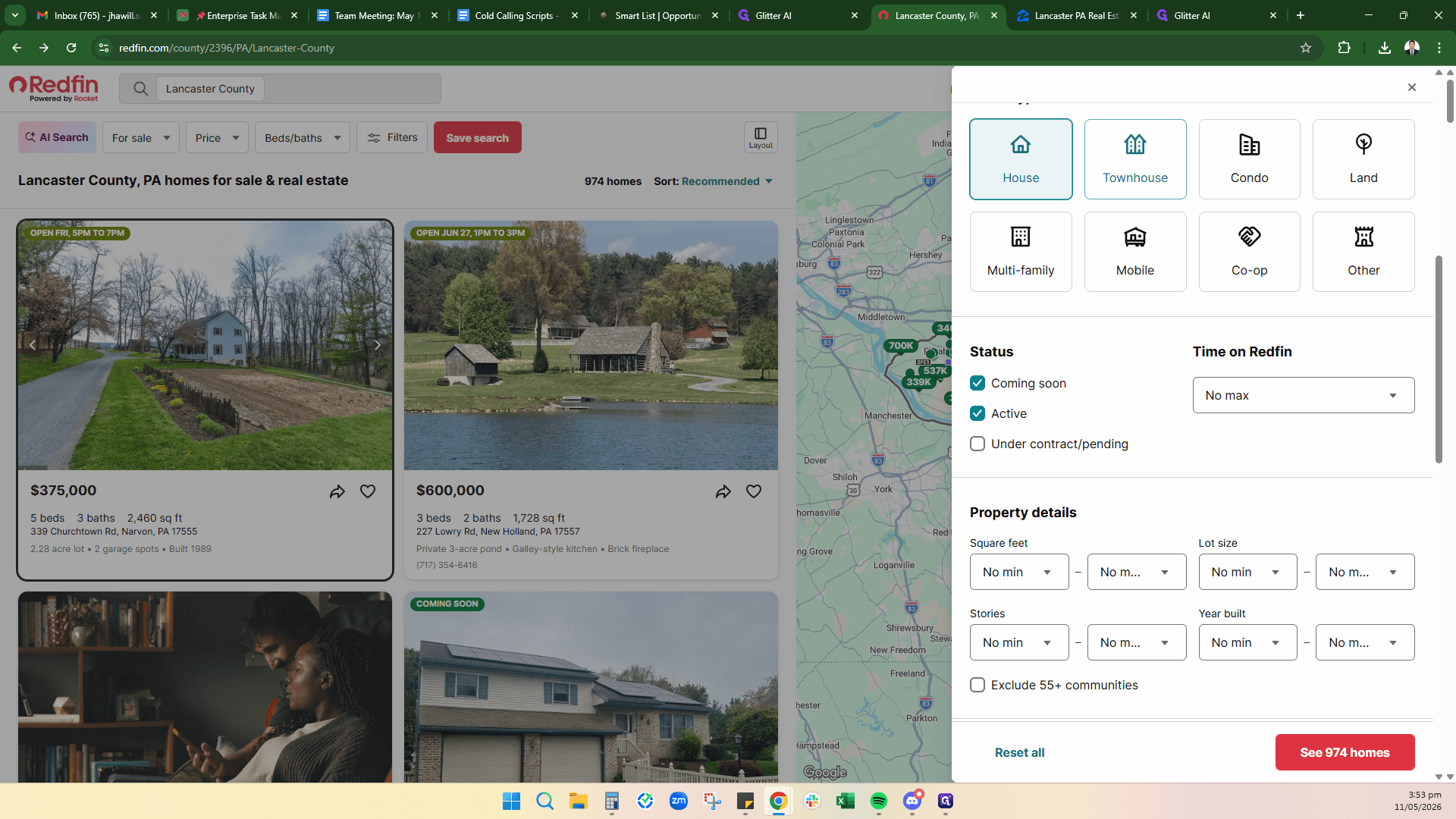
Task: Select the Co-op home type
Action: [1249, 252]
